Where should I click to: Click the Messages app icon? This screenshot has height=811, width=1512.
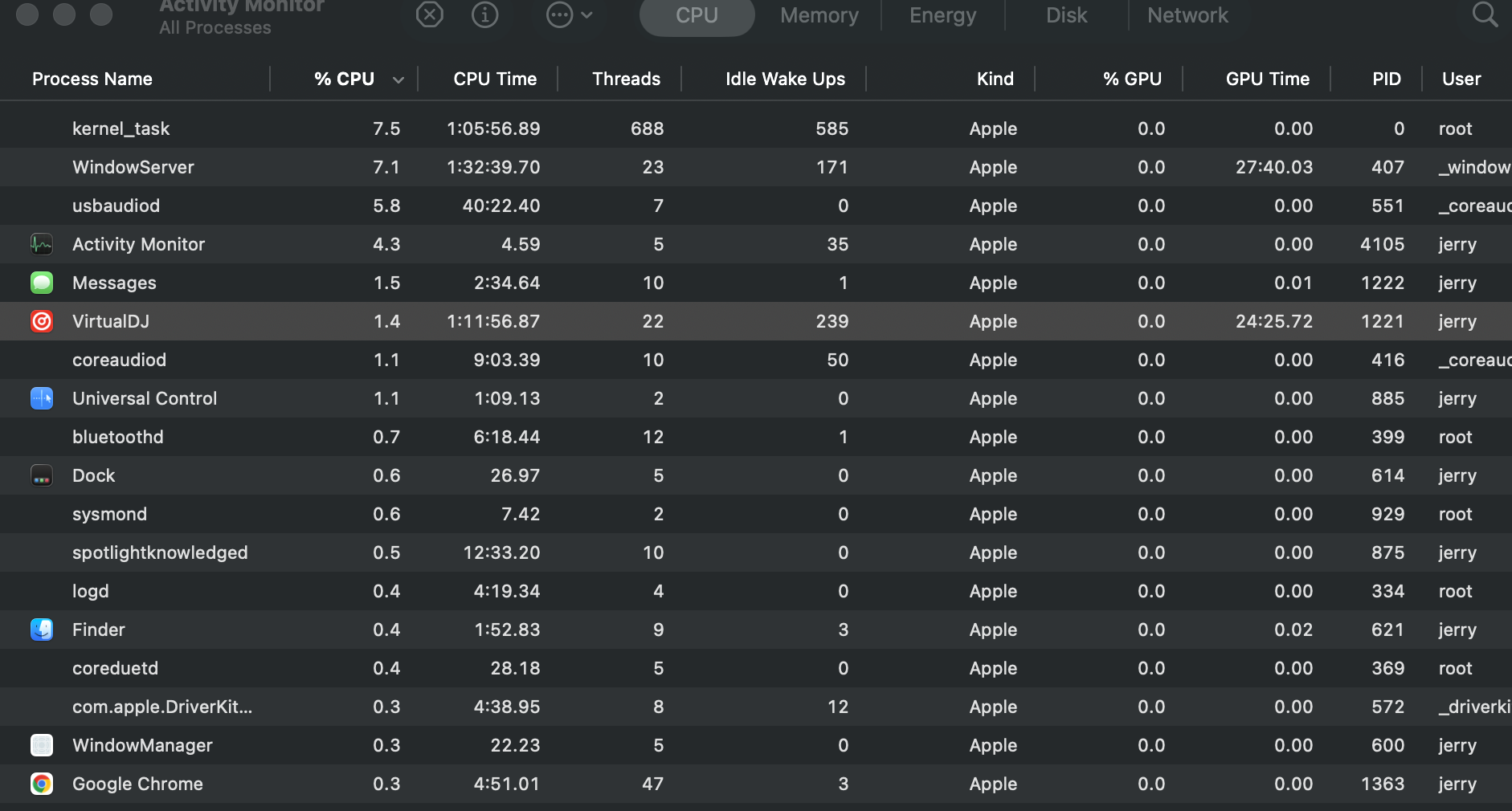pos(42,283)
